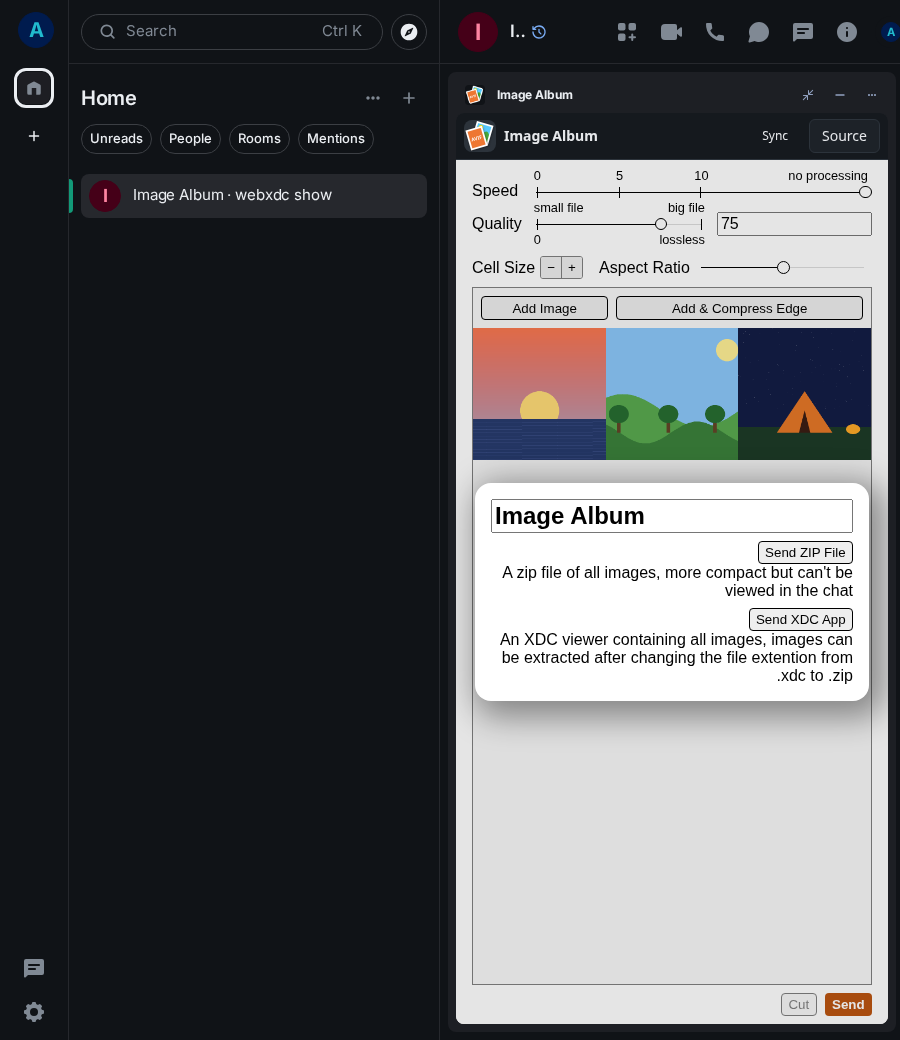Select the night tent thumbnail

804,394
